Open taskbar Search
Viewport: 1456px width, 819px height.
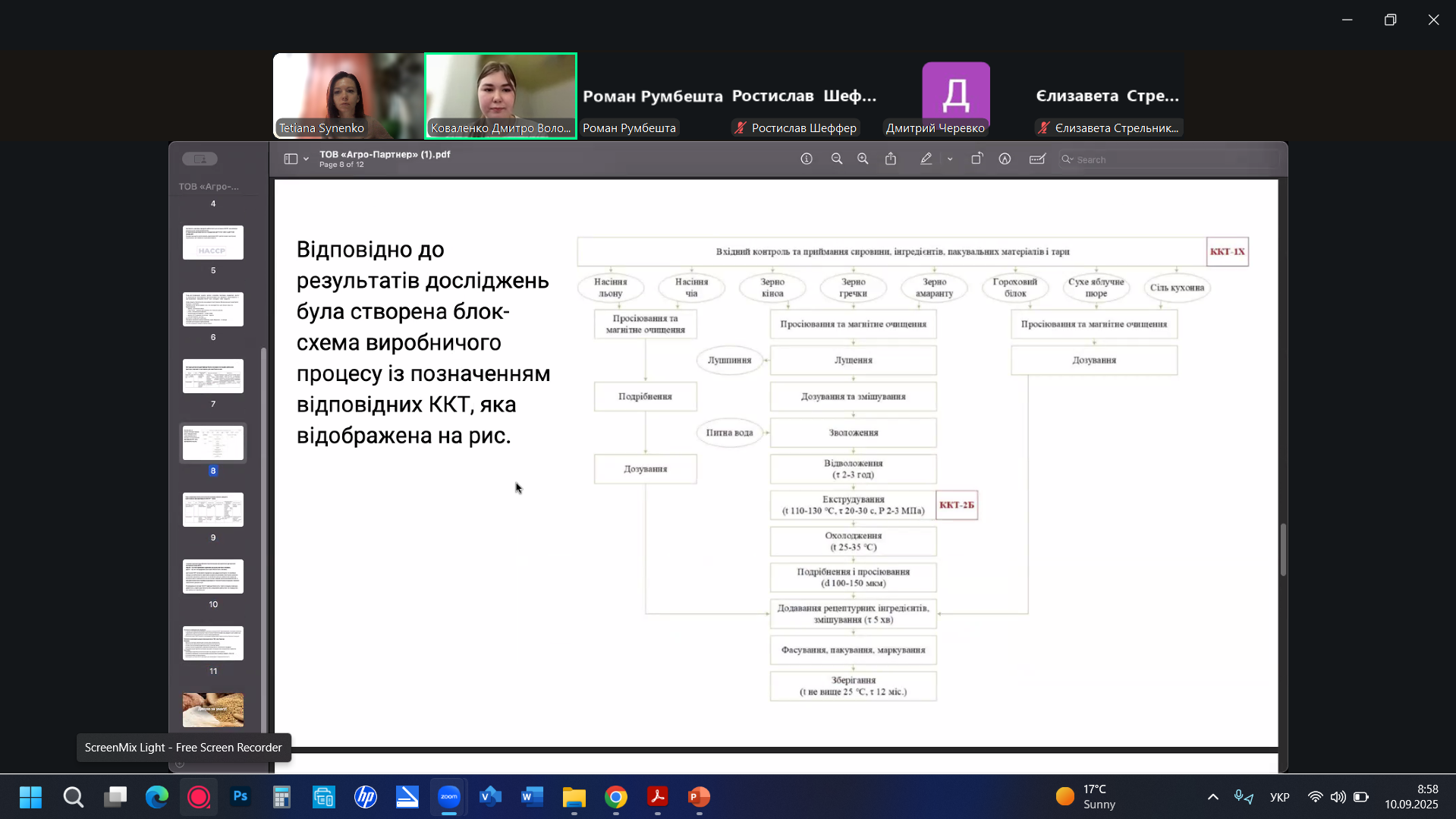tap(73, 797)
